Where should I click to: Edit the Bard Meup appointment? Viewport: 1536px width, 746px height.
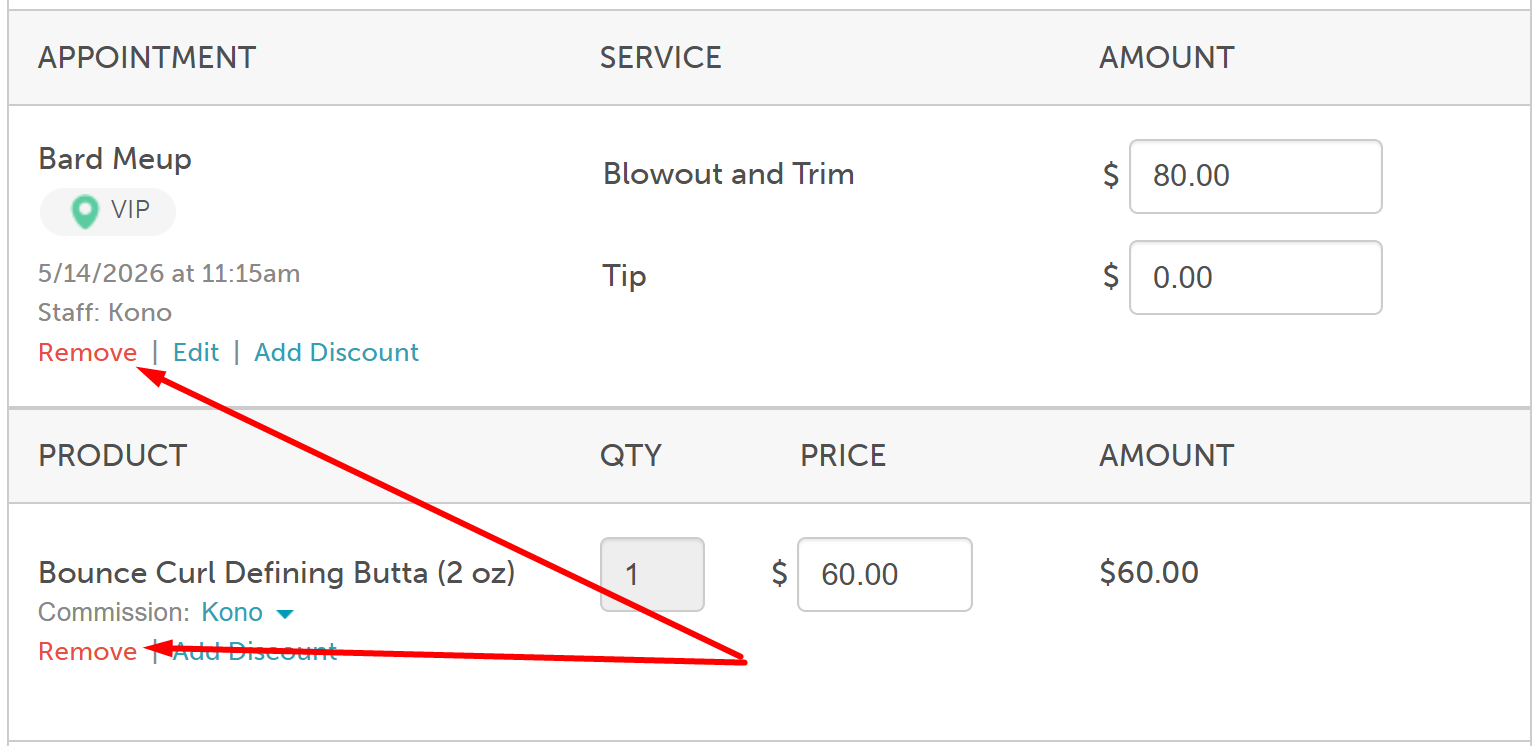[196, 353]
